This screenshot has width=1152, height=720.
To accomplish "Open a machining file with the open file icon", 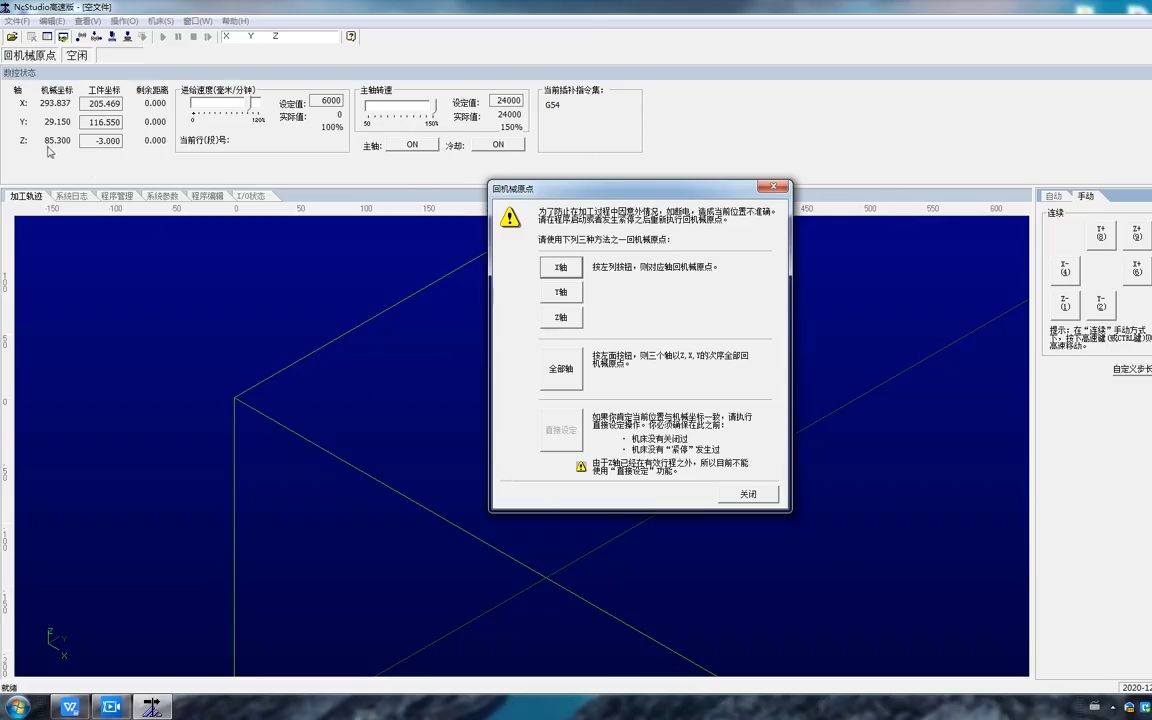I will coord(13,36).
